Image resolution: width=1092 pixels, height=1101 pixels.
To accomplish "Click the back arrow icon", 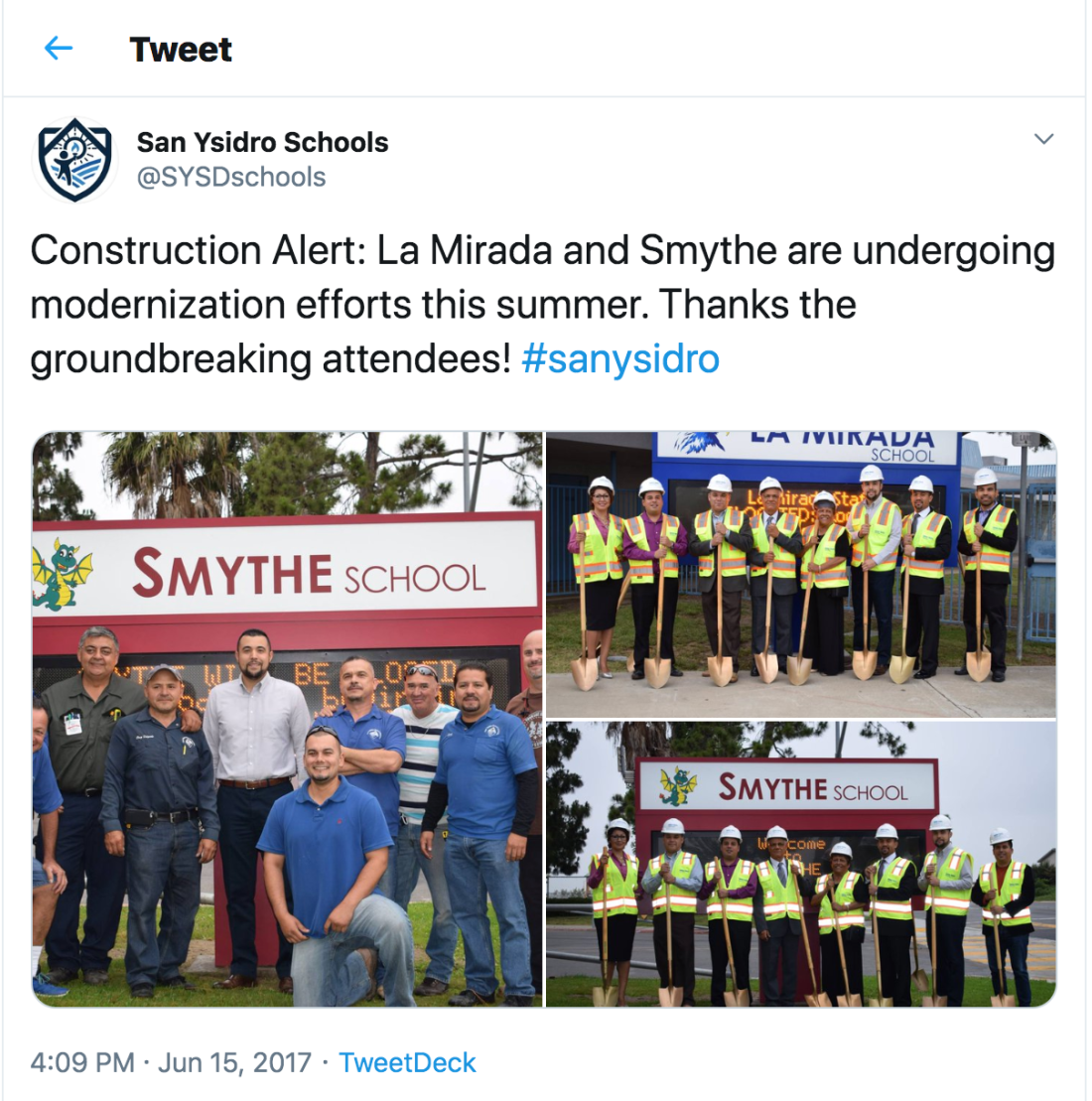I will point(59,49).
